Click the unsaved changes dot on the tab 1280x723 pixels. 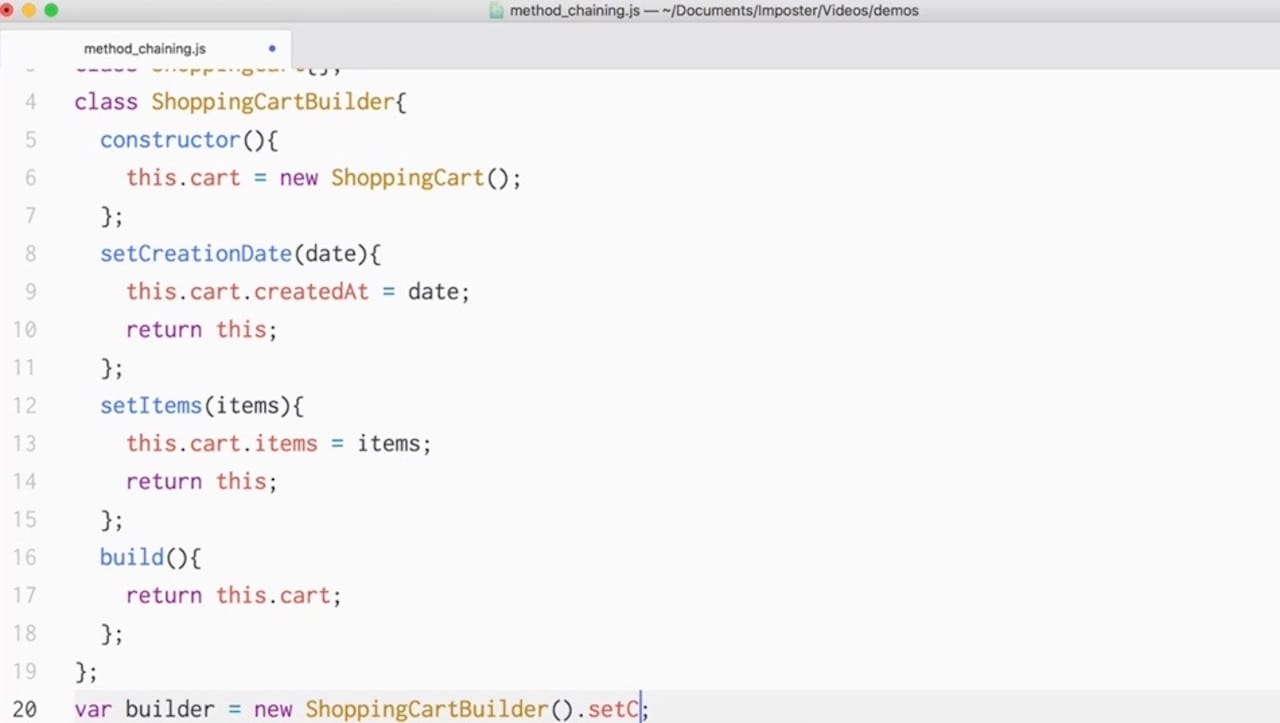(271, 48)
